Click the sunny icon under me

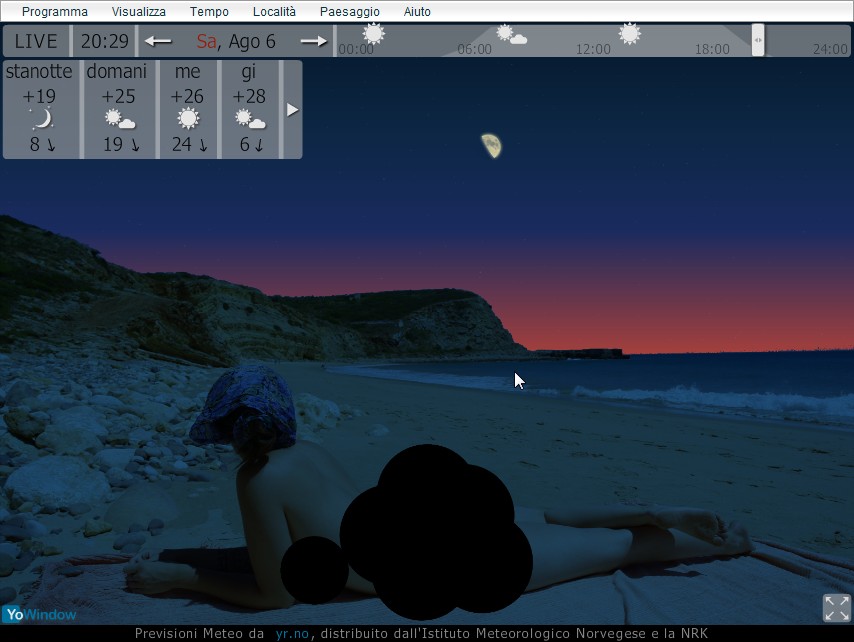pos(188,119)
